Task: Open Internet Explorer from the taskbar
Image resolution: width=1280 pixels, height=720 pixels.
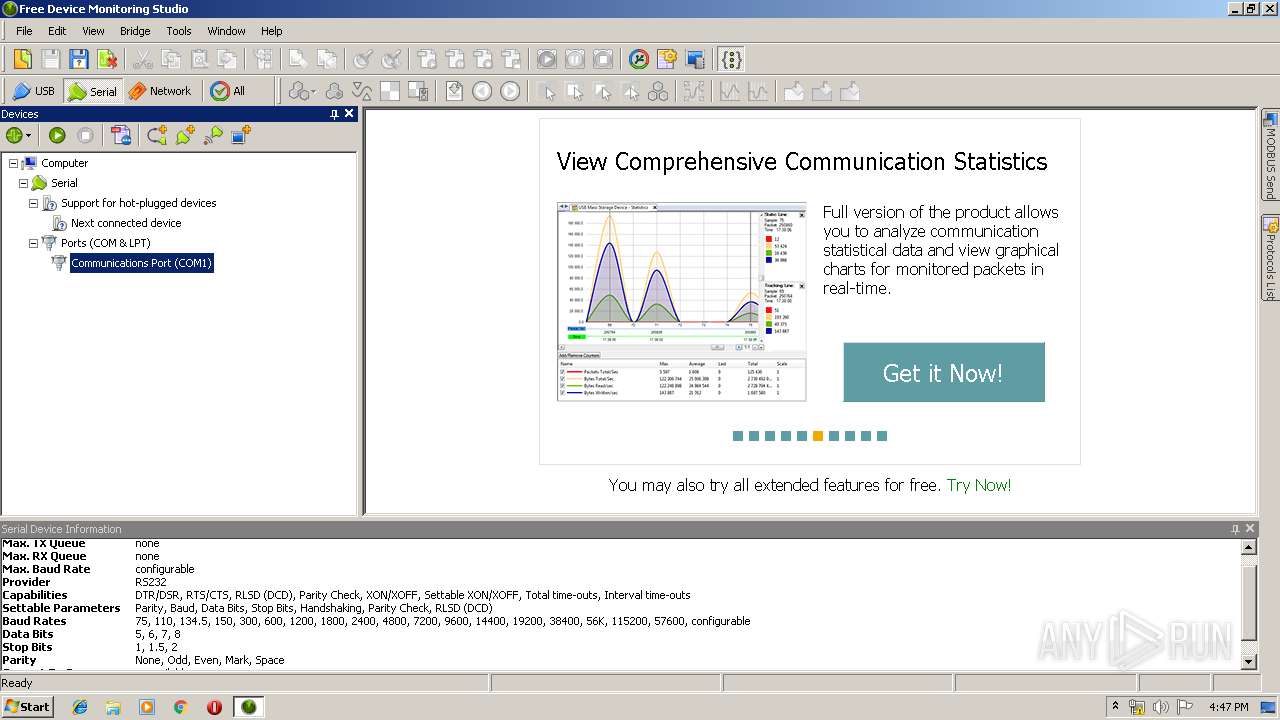Action: (x=80, y=706)
